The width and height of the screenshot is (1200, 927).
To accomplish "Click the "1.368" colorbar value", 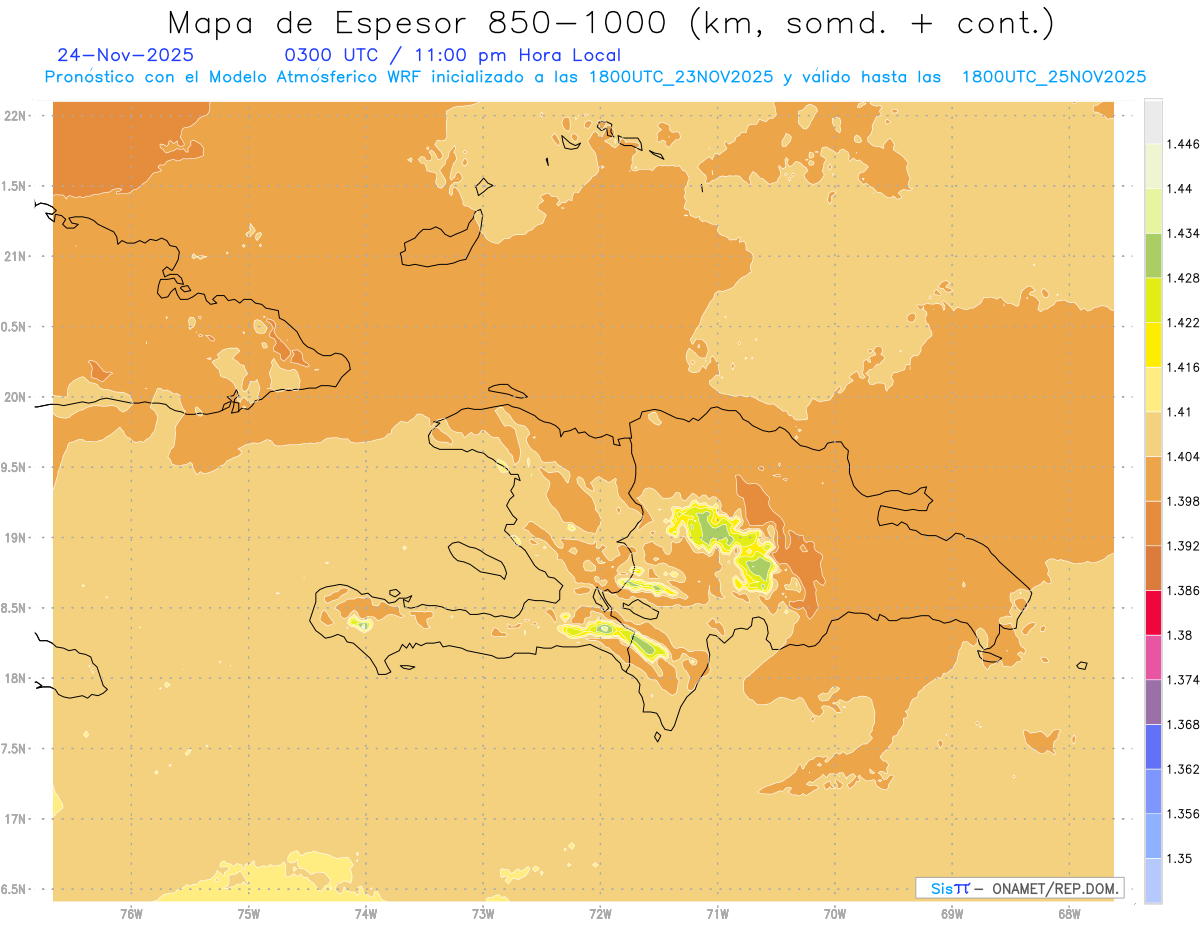I will click(1183, 724).
